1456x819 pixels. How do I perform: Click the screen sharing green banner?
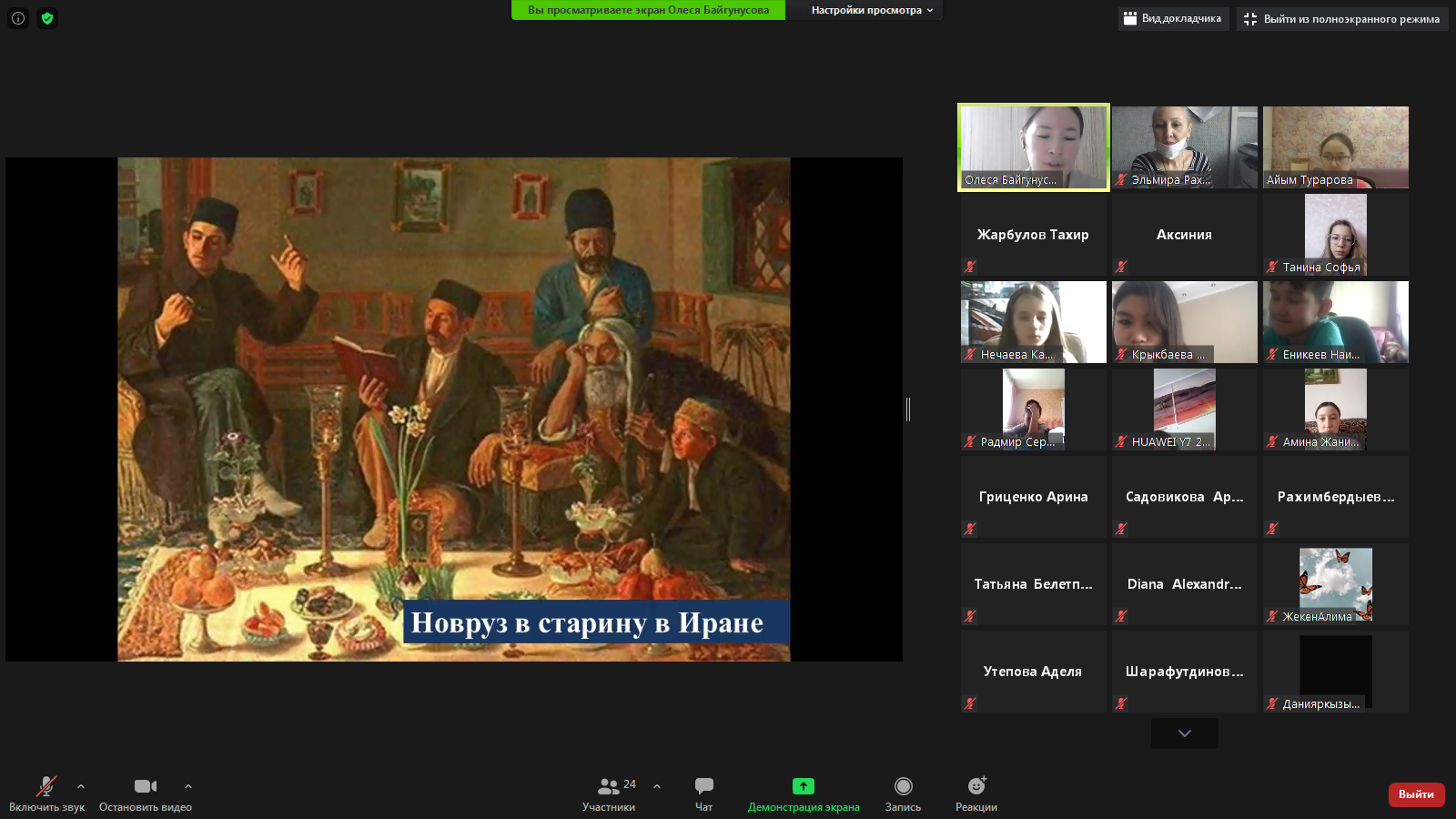click(x=648, y=10)
